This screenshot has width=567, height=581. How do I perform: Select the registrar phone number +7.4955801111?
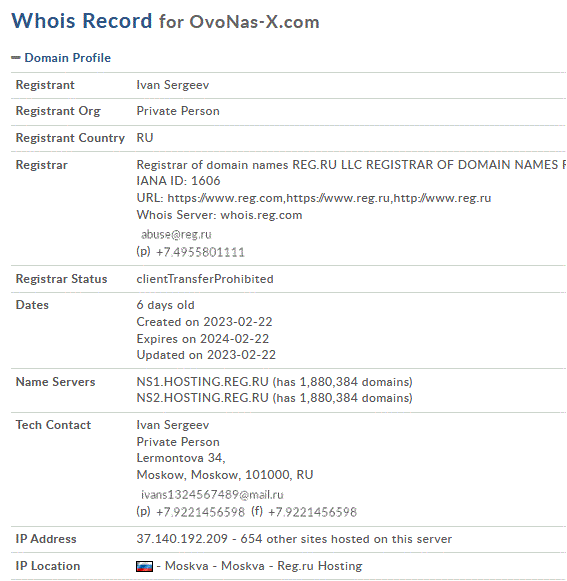tap(200, 252)
